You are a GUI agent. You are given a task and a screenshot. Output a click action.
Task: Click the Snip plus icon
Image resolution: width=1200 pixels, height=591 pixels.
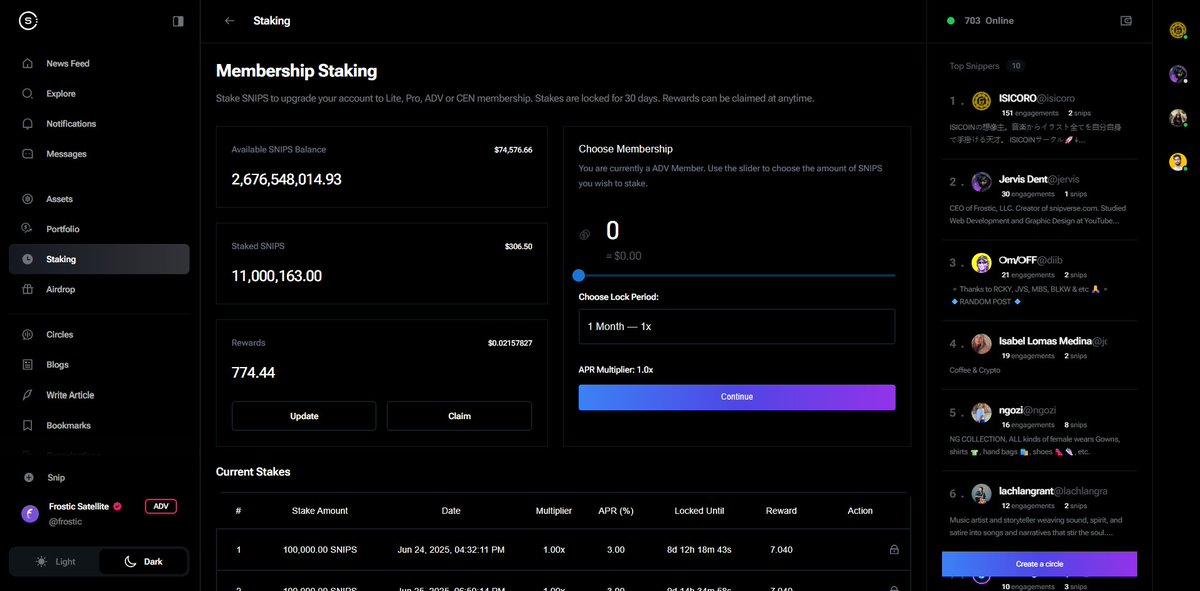(x=28, y=477)
